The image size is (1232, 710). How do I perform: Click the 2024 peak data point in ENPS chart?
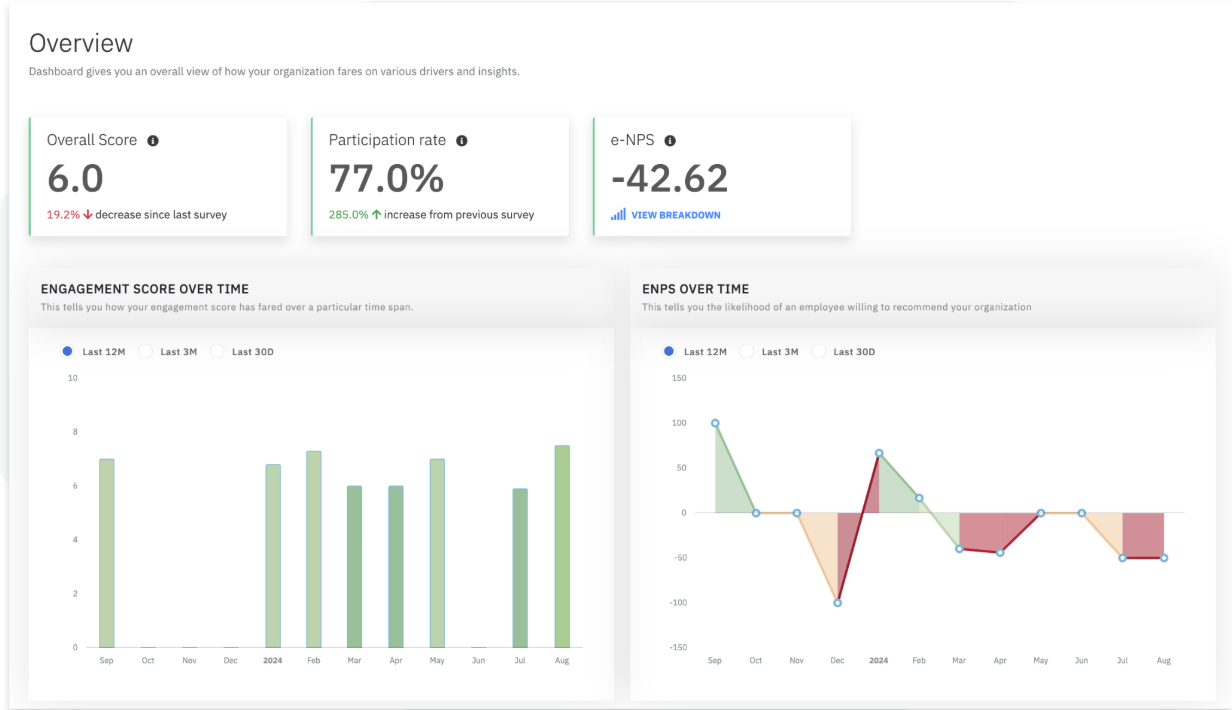879,453
